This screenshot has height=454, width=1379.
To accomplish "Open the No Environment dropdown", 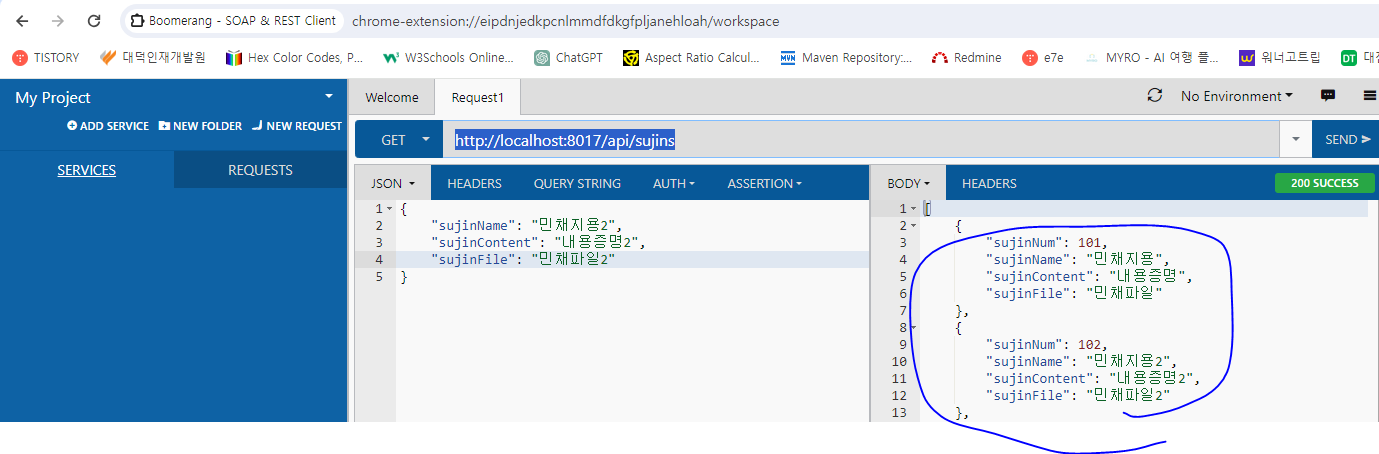I will coord(1236,96).
